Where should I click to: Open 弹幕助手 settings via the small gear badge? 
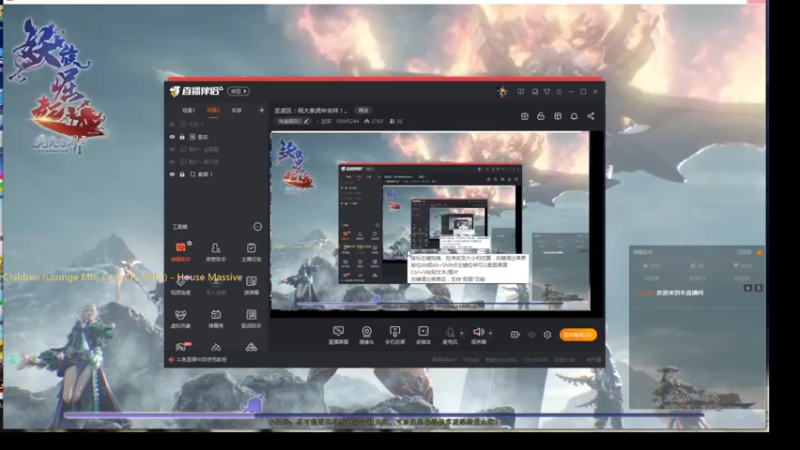[x=189, y=243]
